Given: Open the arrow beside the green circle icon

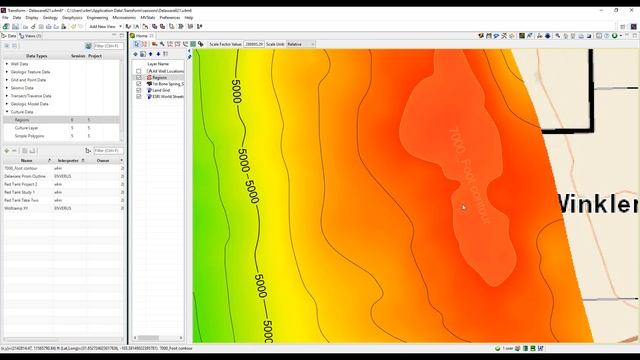Looking at the screenshot, I should pos(621,36).
